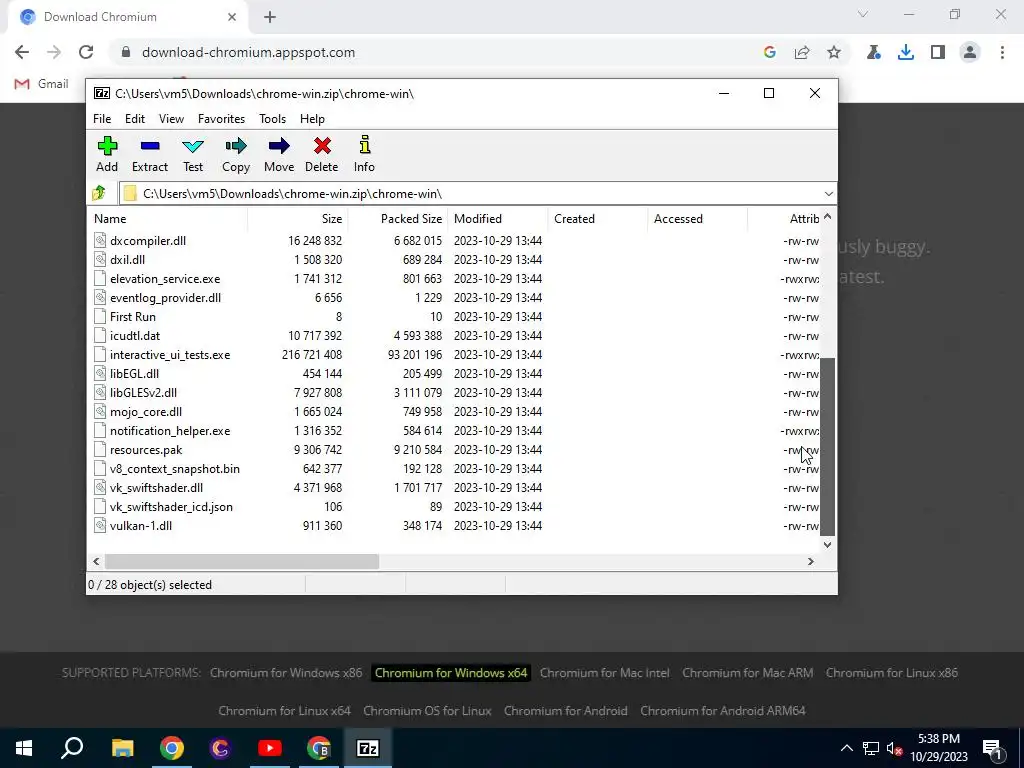Click the Chrome downloads icon in the browser toolbar
This screenshot has width=1024, height=768.
[905, 52]
